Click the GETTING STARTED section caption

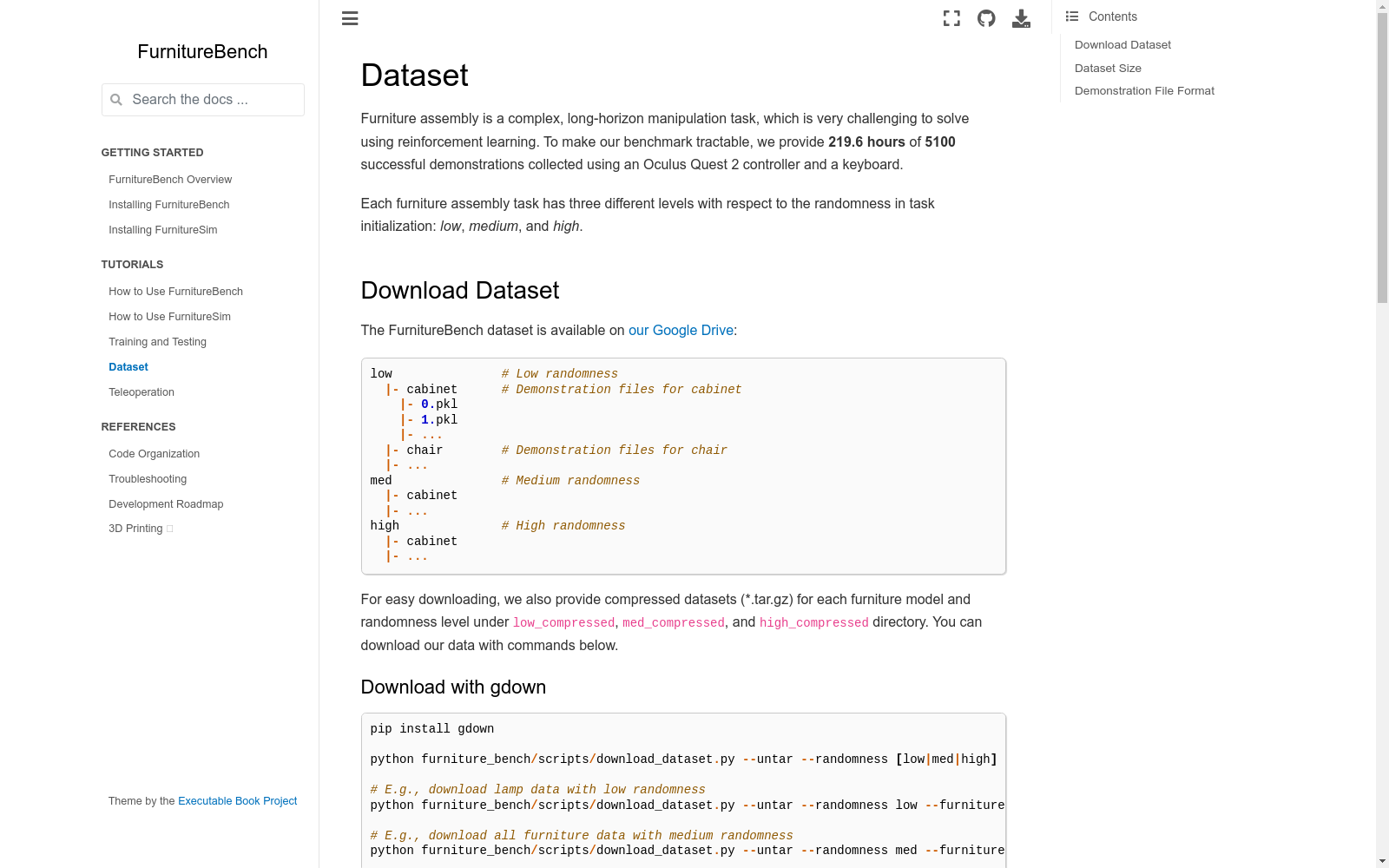coord(152,153)
